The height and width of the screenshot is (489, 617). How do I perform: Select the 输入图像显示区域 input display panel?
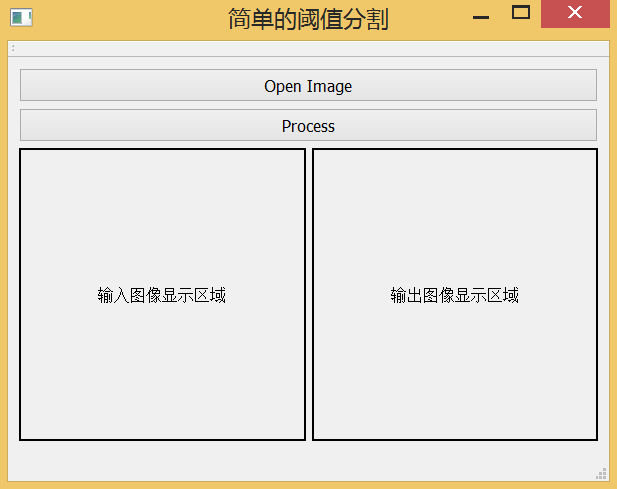click(163, 295)
